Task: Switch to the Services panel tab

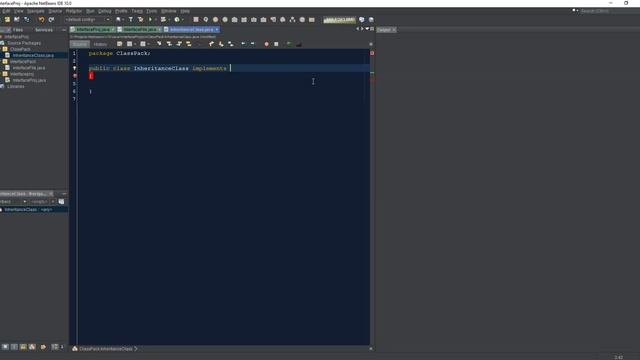Action: (44, 30)
